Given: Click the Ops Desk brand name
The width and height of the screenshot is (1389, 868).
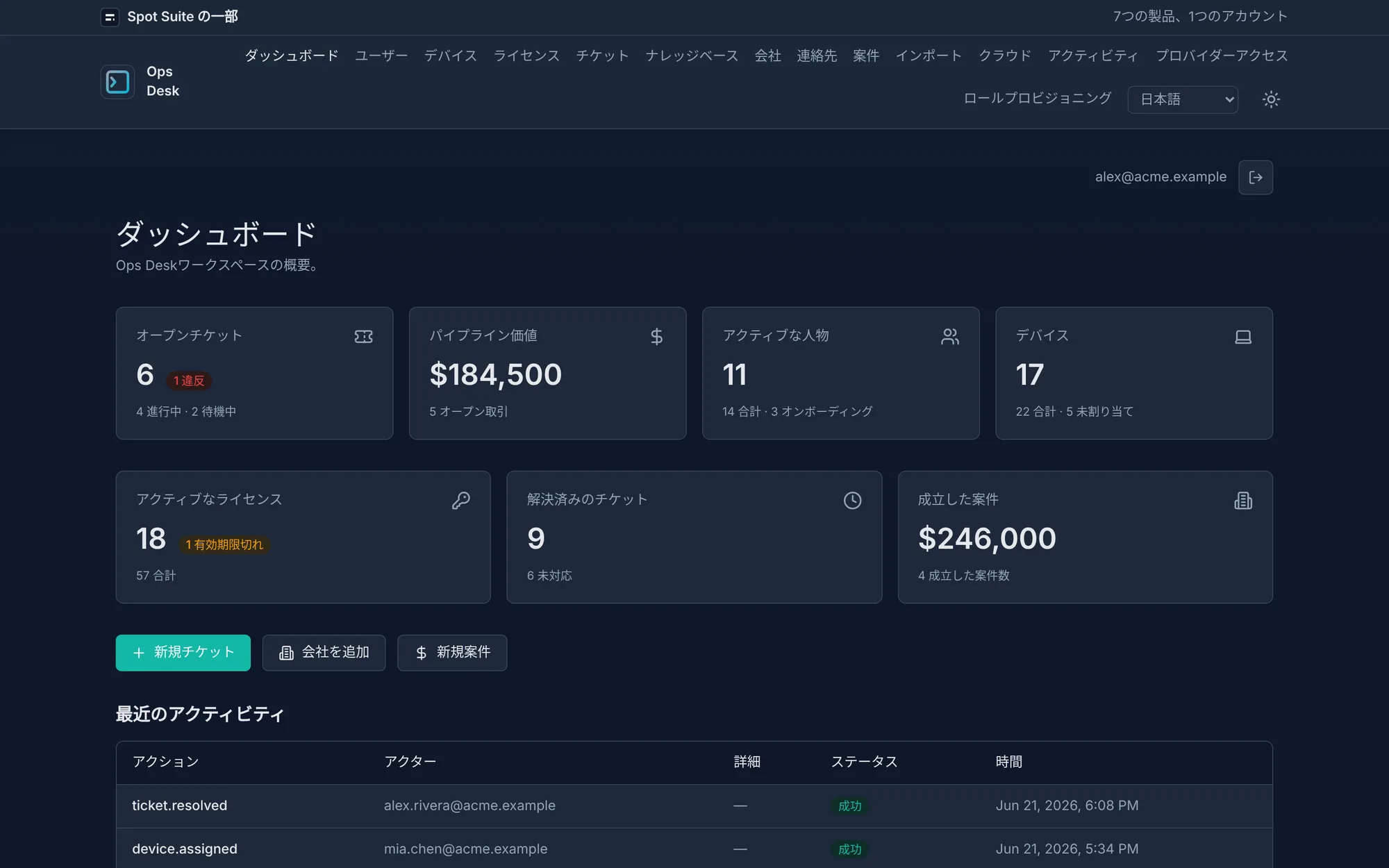Looking at the screenshot, I should (163, 81).
